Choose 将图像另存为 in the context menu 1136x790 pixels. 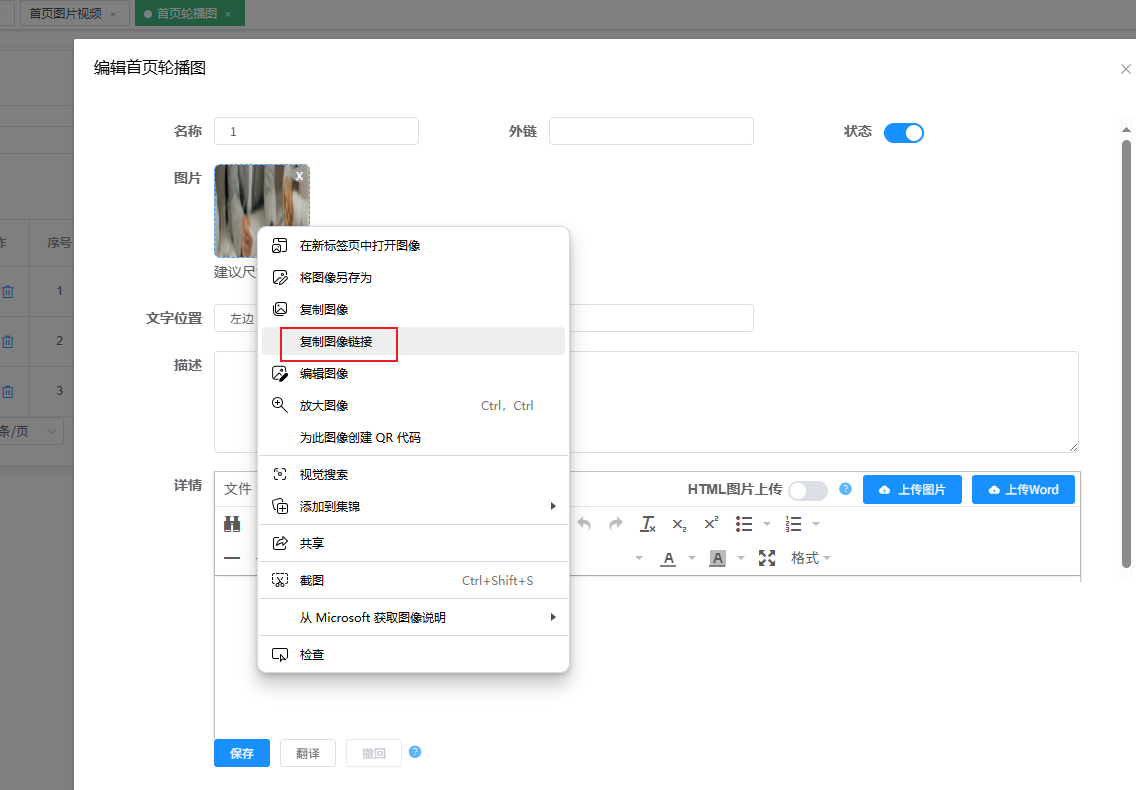click(336, 278)
